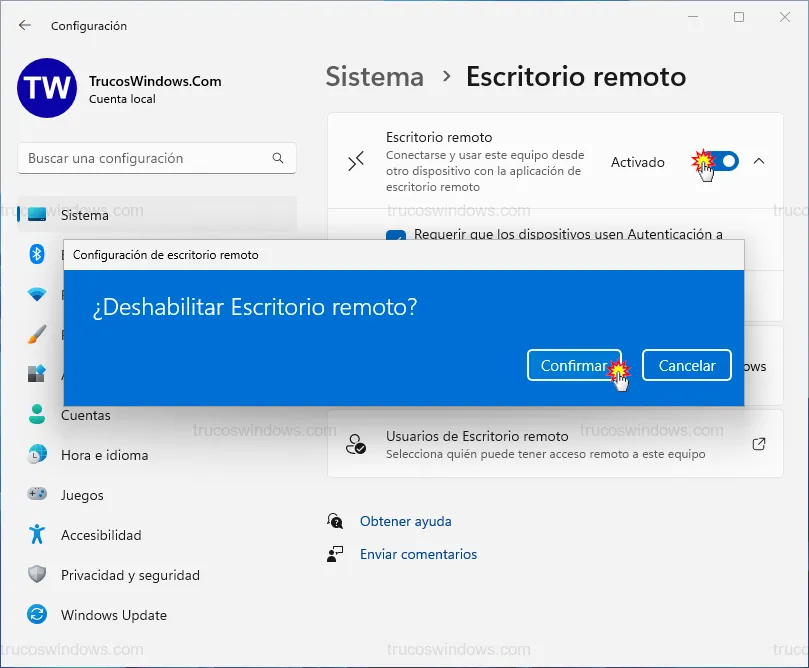Screen dimensions: 809x668
Task: Toggle the Requerir Autenticación checkbox
Action: coord(396,236)
